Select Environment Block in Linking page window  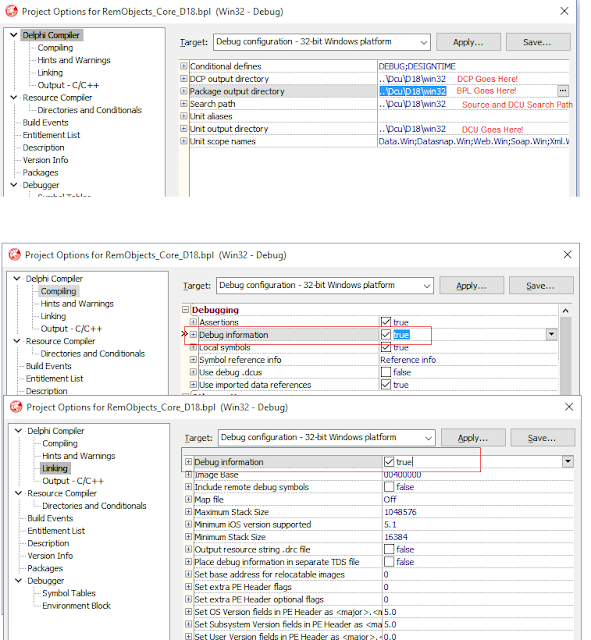coord(76,606)
